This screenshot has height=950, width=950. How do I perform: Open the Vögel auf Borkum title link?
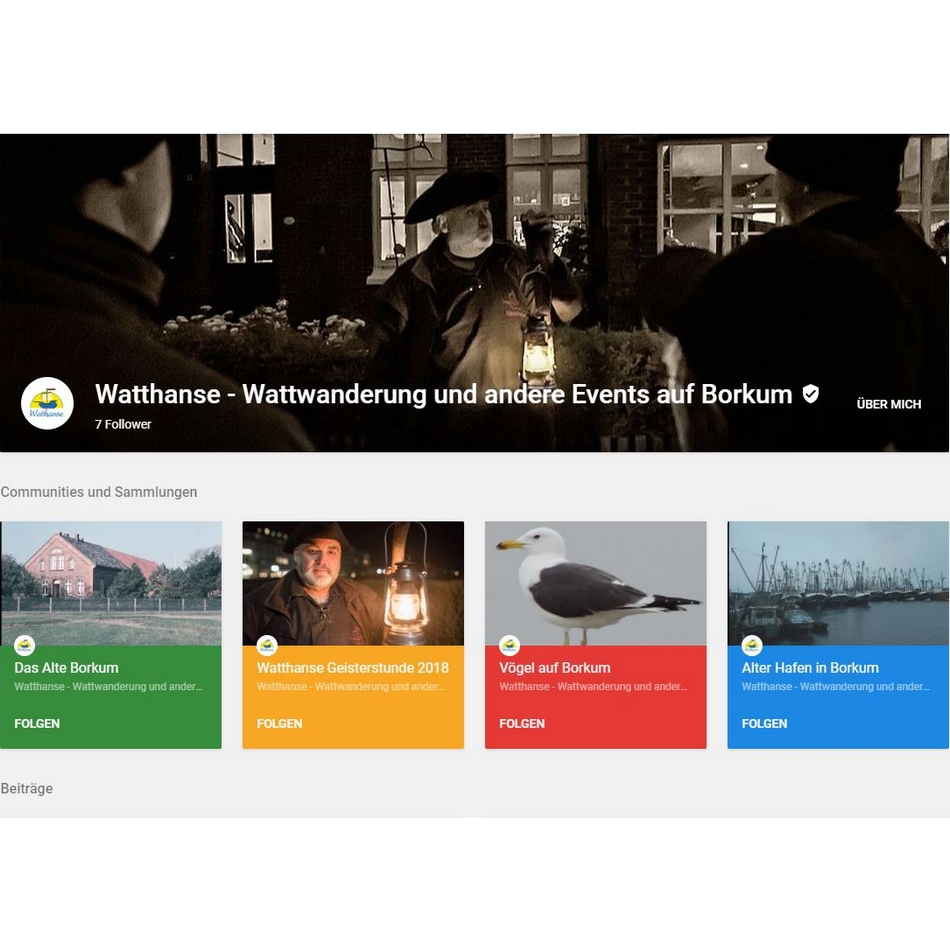[x=554, y=667]
